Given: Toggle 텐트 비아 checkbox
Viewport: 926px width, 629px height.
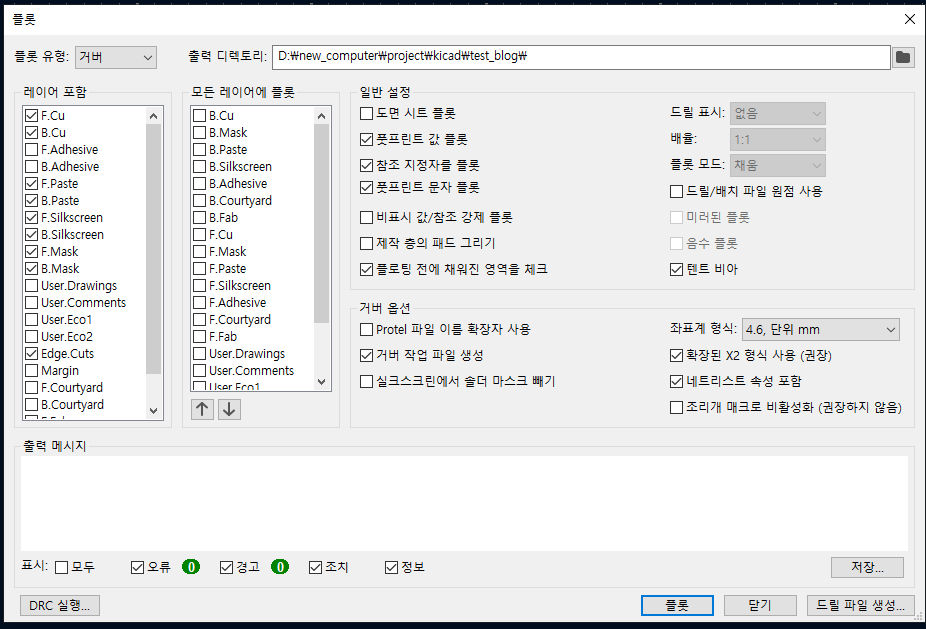Looking at the screenshot, I should (676, 269).
